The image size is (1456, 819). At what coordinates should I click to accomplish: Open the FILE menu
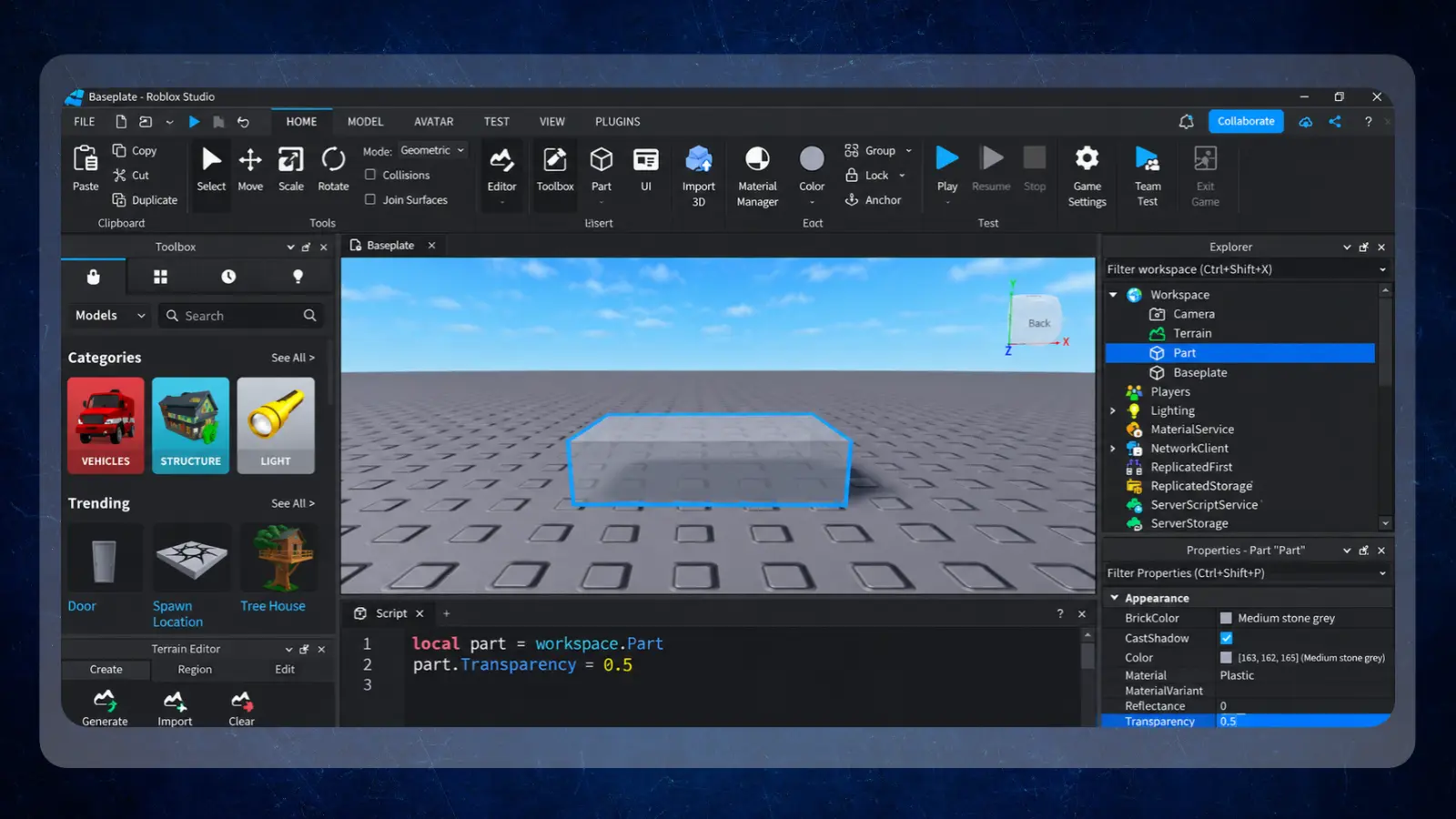coord(85,122)
